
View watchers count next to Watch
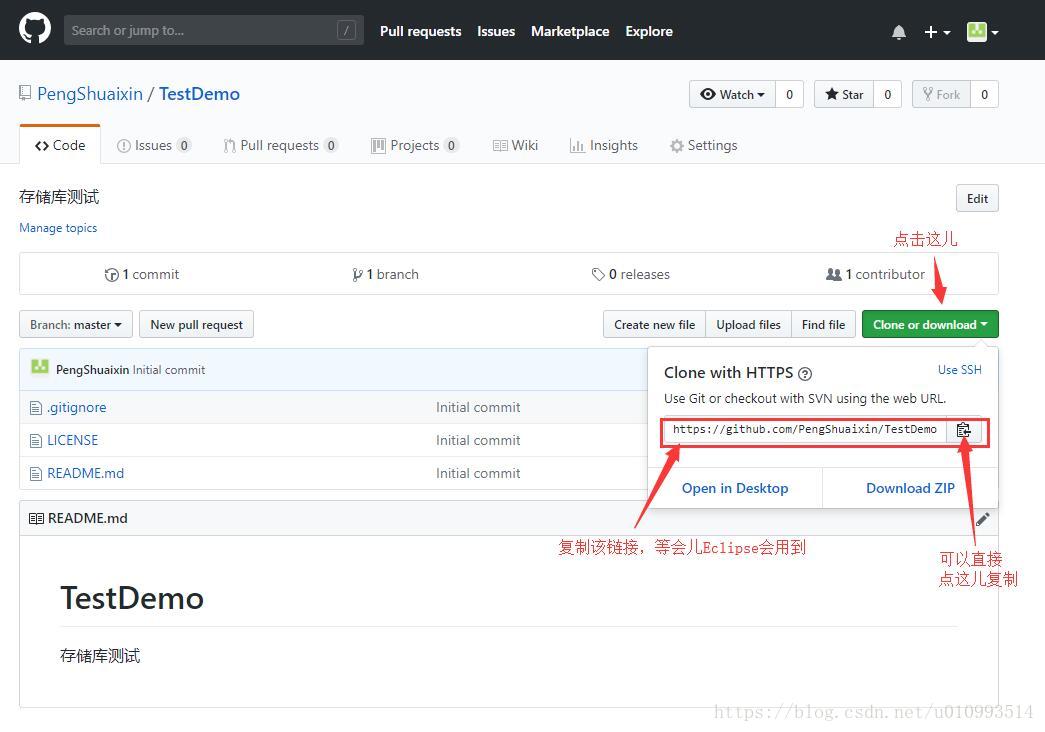pyautogui.click(x=789, y=95)
